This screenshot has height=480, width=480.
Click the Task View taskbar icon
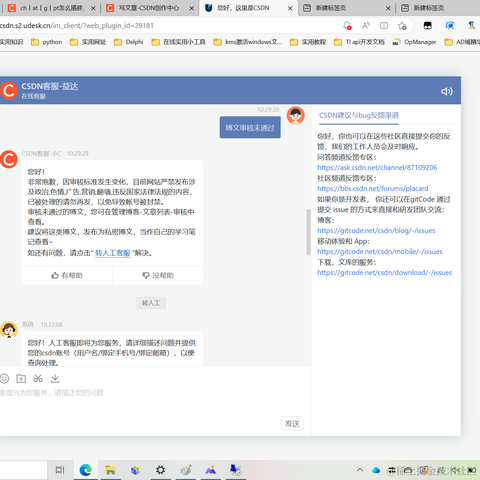[x=60, y=470]
